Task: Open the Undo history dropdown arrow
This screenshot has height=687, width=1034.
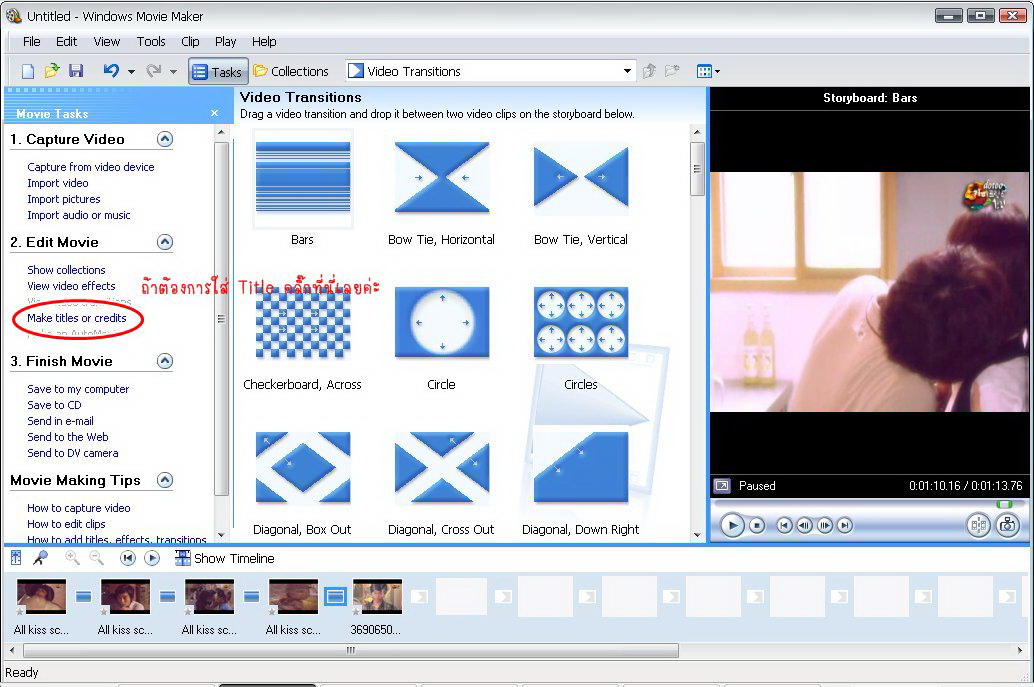Action: click(131, 71)
